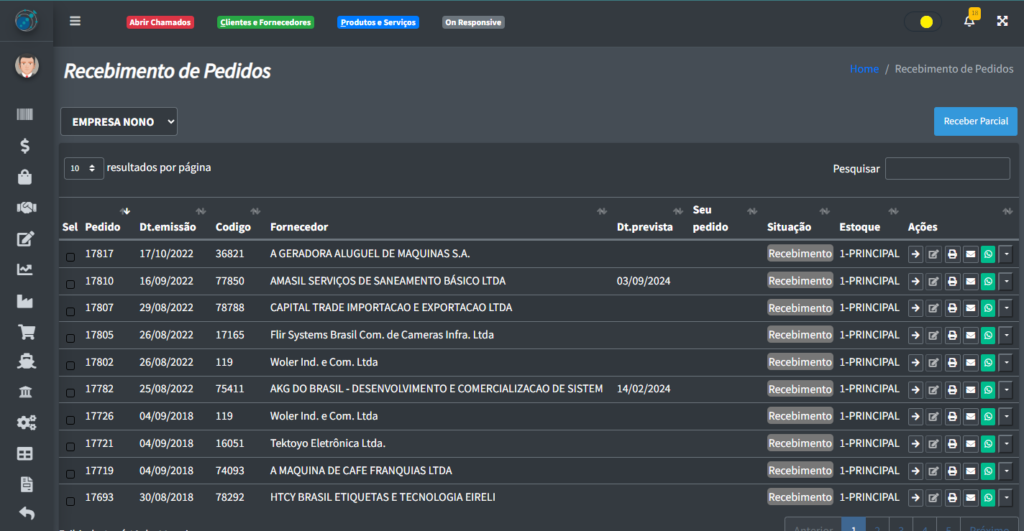The height and width of the screenshot is (531, 1024).
Task: Click the Pesquisar search field
Action: pyautogui.click(x=946, y=169)
